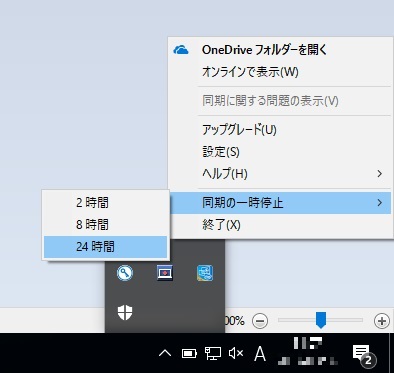
Task: Open the network status tray icon
Action: click(213, 353)
